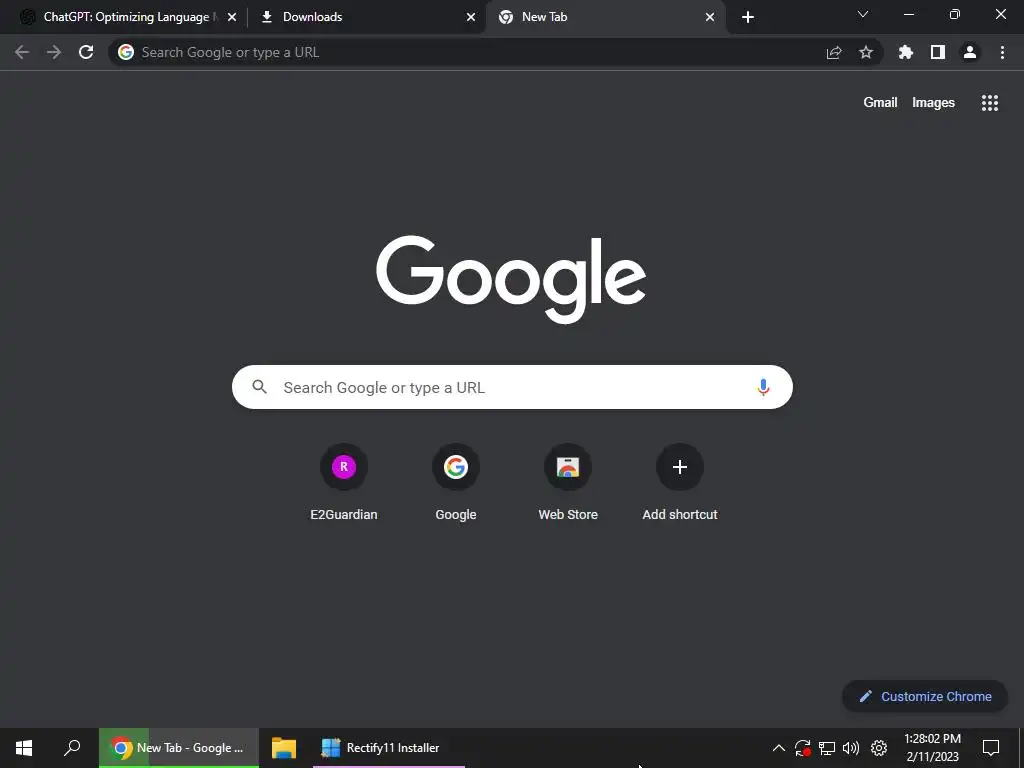Add a new shortcut tile
Screen dimensions: 1024x768
(680, 483)
